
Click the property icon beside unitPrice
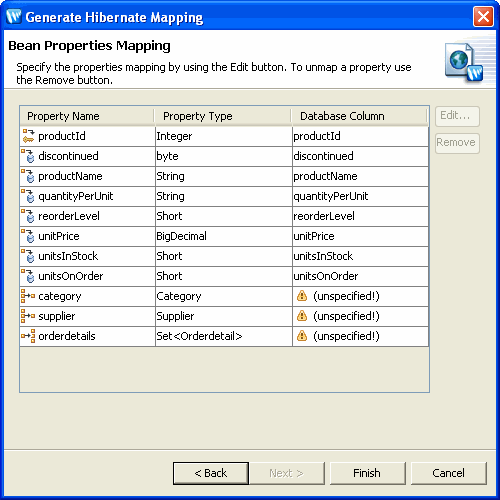tap(28, 236)
